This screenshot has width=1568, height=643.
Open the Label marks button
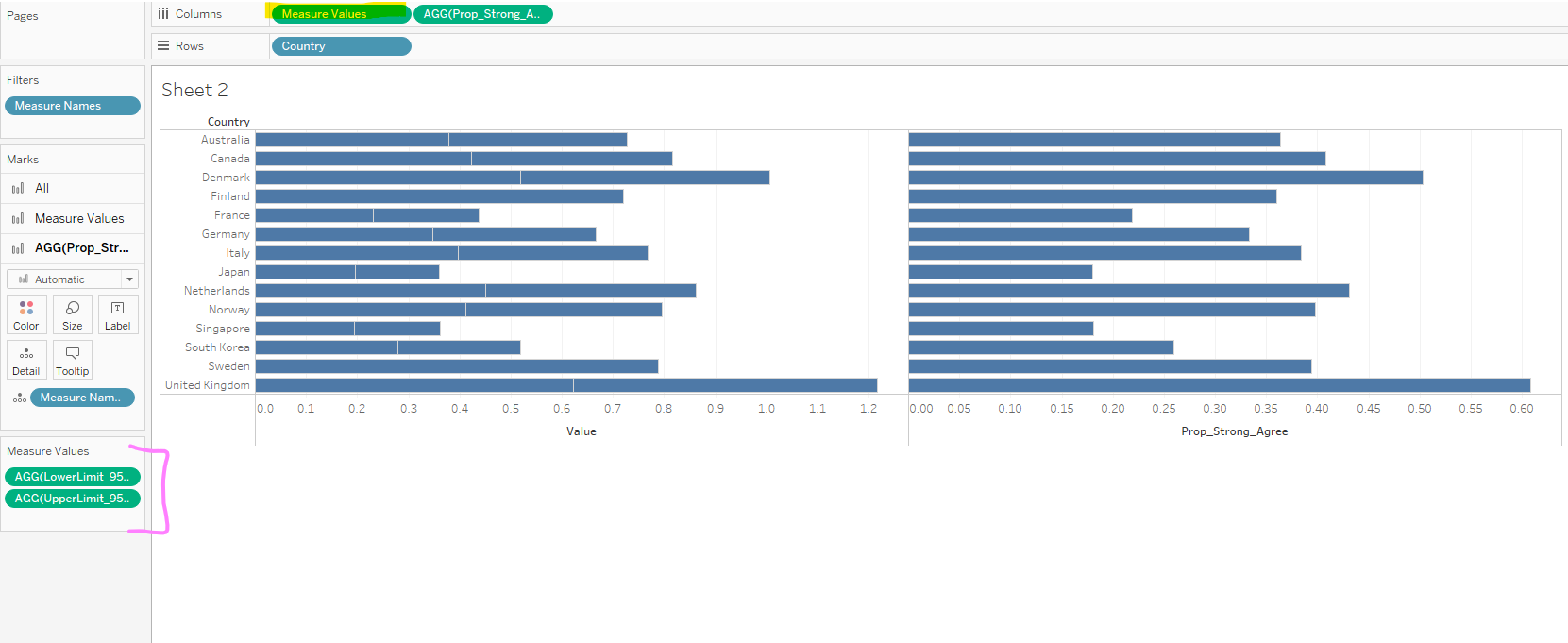[118, 314]
